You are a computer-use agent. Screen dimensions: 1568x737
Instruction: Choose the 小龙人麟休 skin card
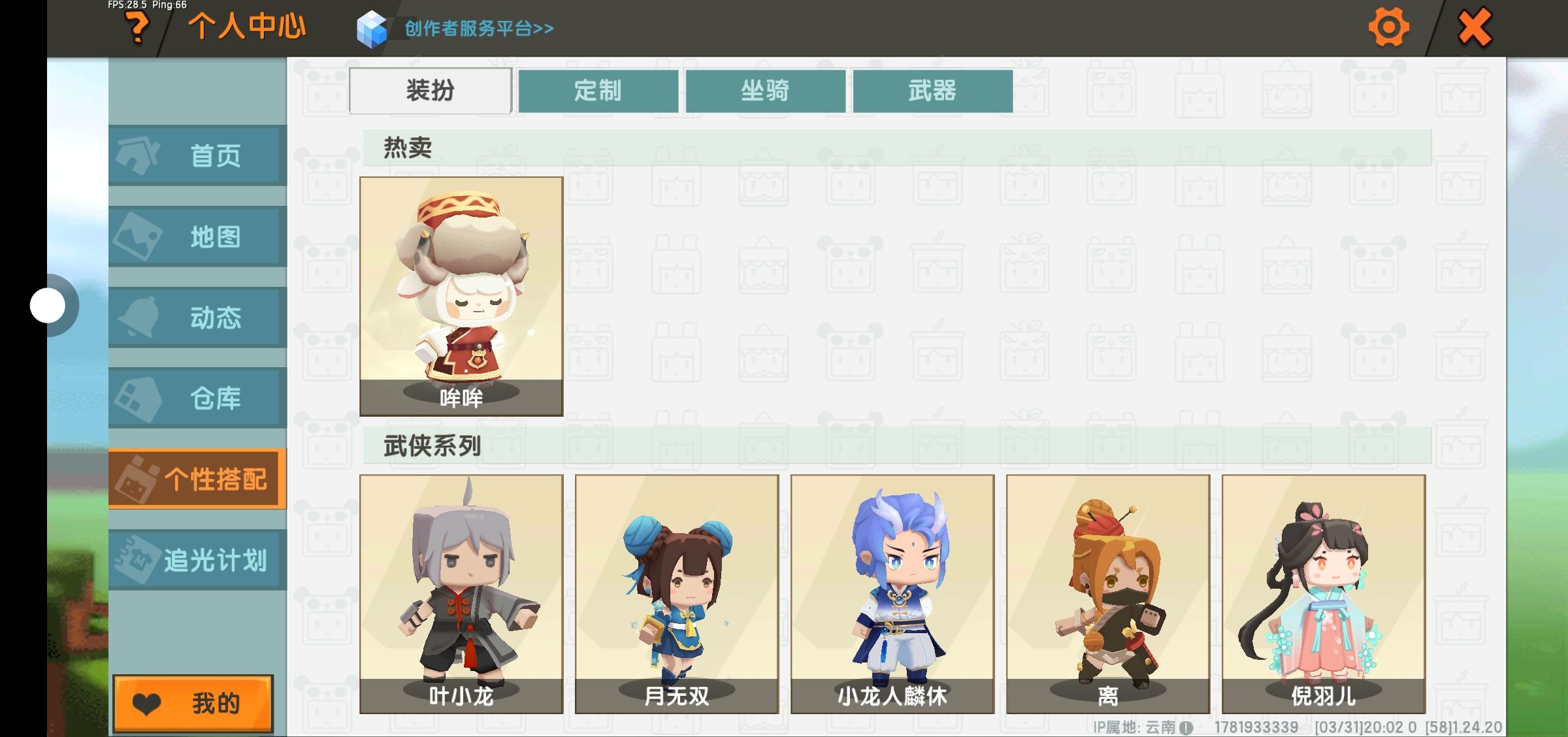[x=892, y=594]
